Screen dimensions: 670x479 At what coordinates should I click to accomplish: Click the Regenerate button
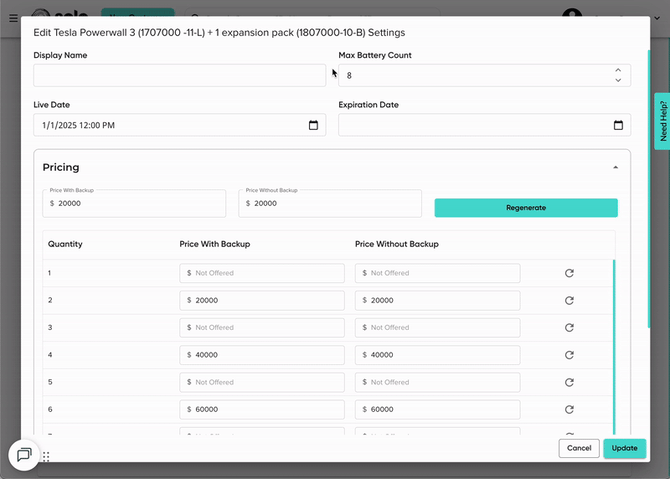click(526, 207)
